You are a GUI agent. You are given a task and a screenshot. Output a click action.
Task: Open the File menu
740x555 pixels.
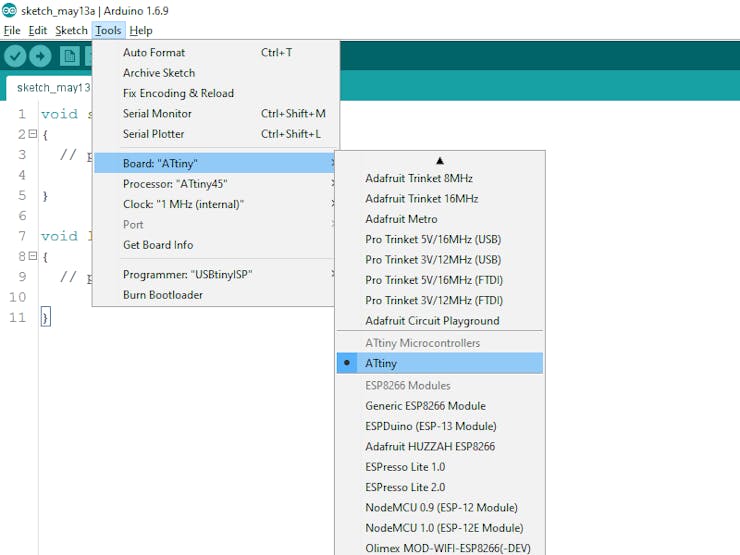[x=12, y=31]
